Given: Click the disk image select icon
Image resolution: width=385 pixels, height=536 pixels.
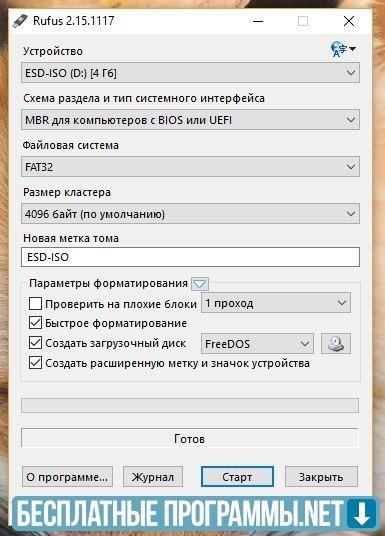Looking at the screenshot, I should [x=336, y=344].
